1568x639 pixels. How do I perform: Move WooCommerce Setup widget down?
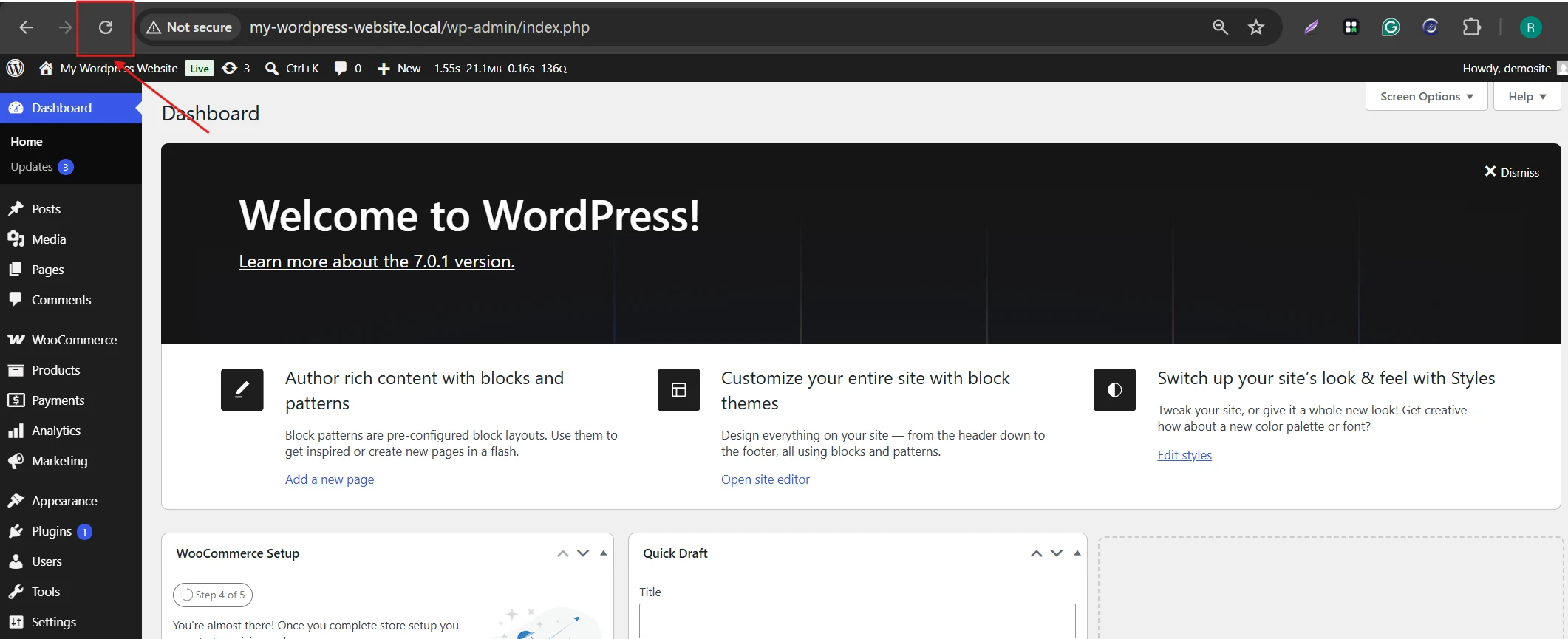click(x=583, y=553)
